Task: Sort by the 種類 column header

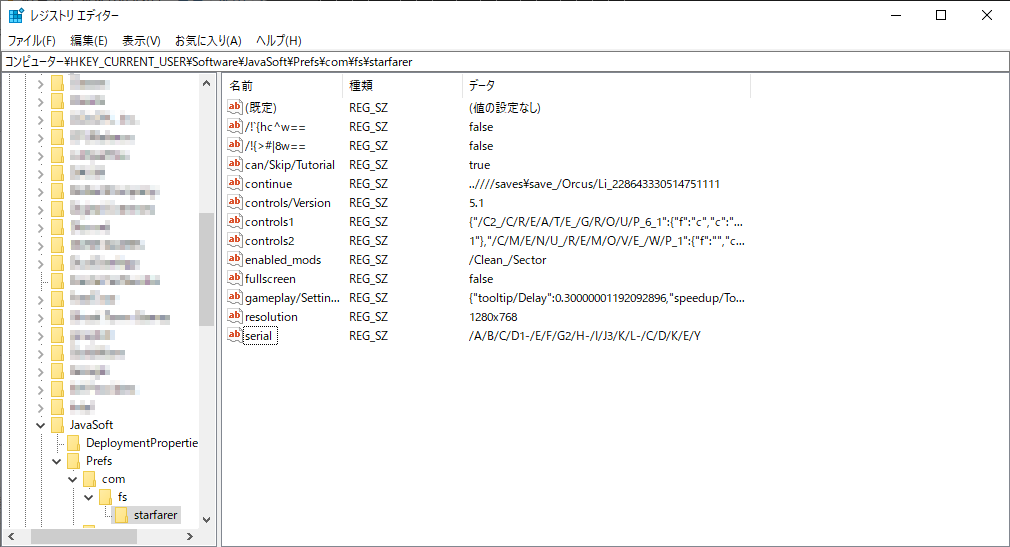Action: (403, 85)
